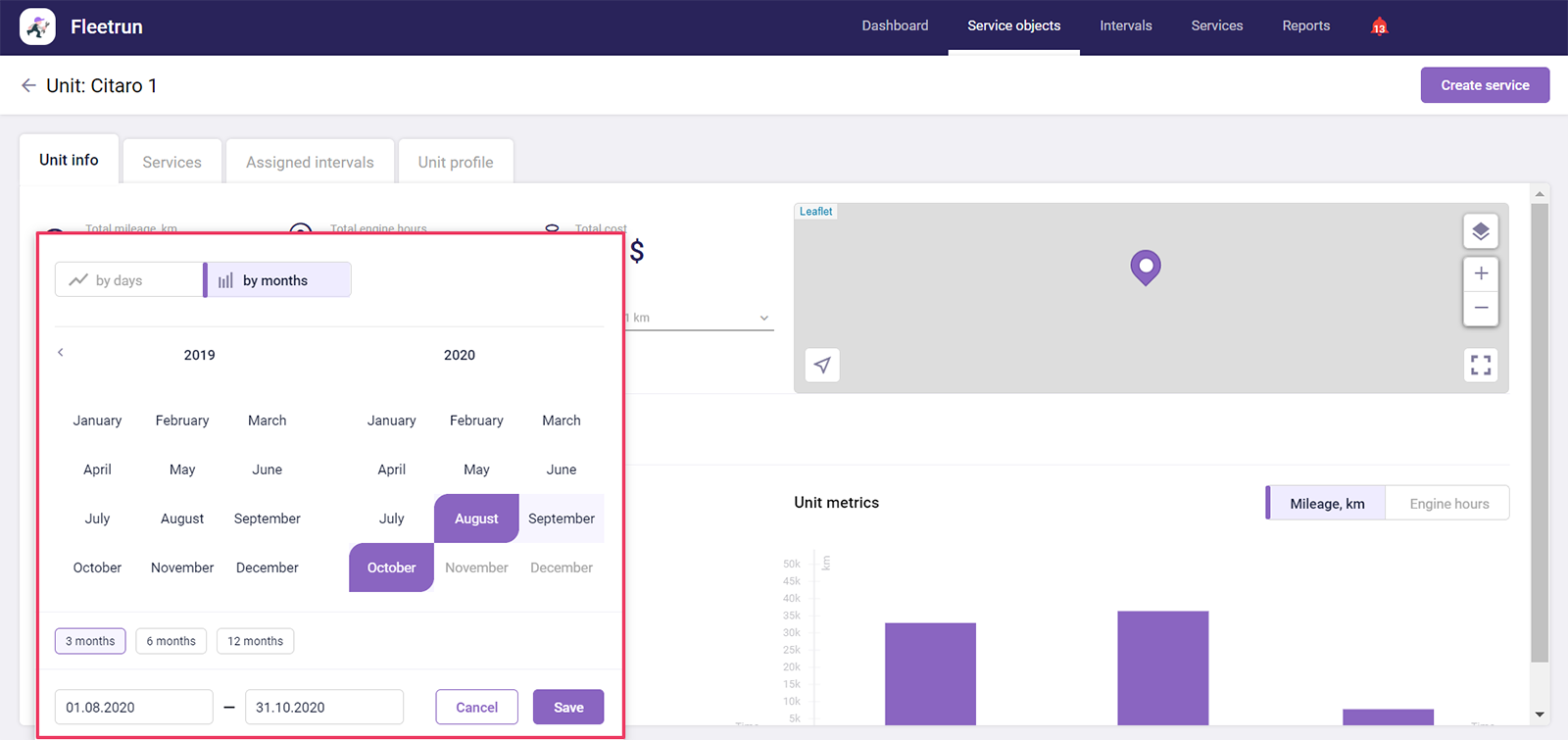Viewport: 1568px width, 740px height.
Task: Go to the Reports menu
Action: click(1305, 26)
